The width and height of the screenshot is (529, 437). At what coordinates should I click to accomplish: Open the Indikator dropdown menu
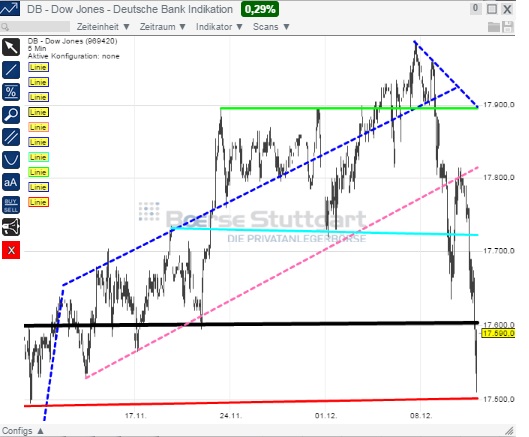[x=219, y=27]
